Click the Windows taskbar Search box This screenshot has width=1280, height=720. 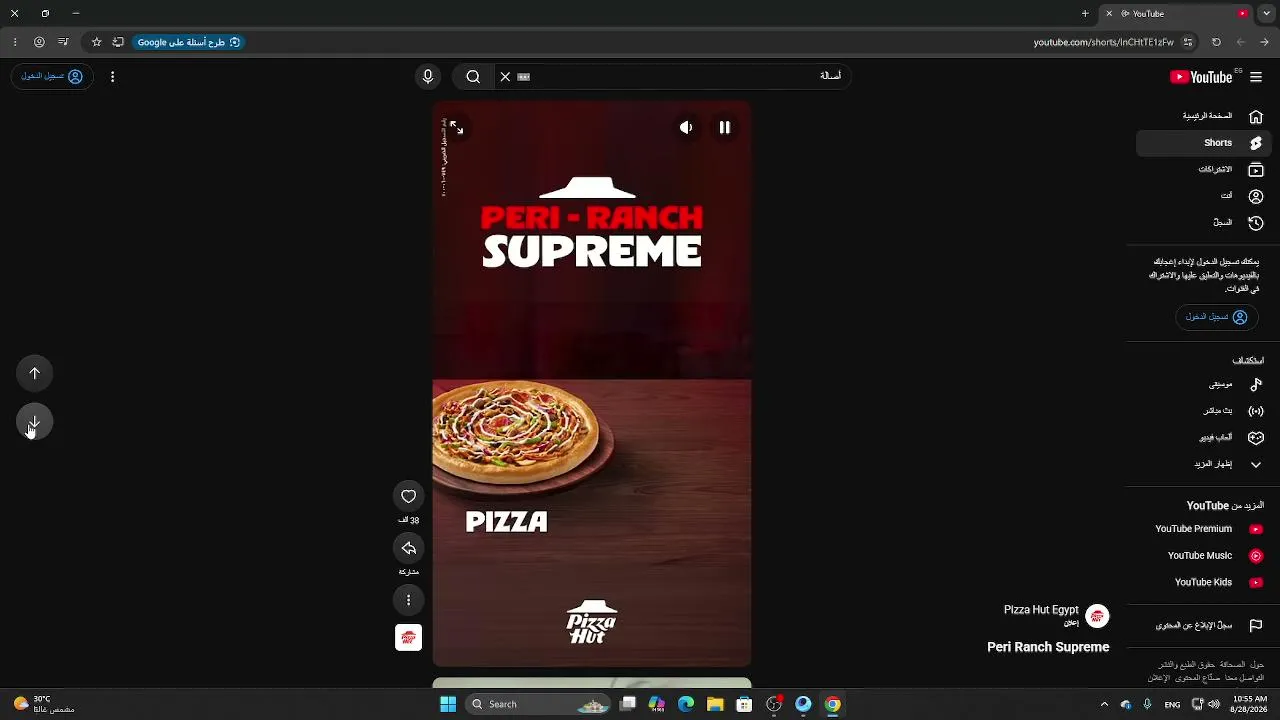coord(539,704)
